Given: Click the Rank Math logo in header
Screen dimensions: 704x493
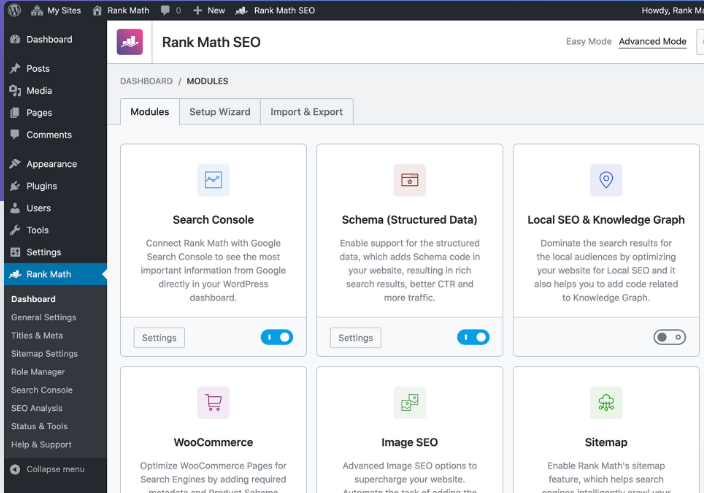Looking at the screenshot, I should coord(130,42).
